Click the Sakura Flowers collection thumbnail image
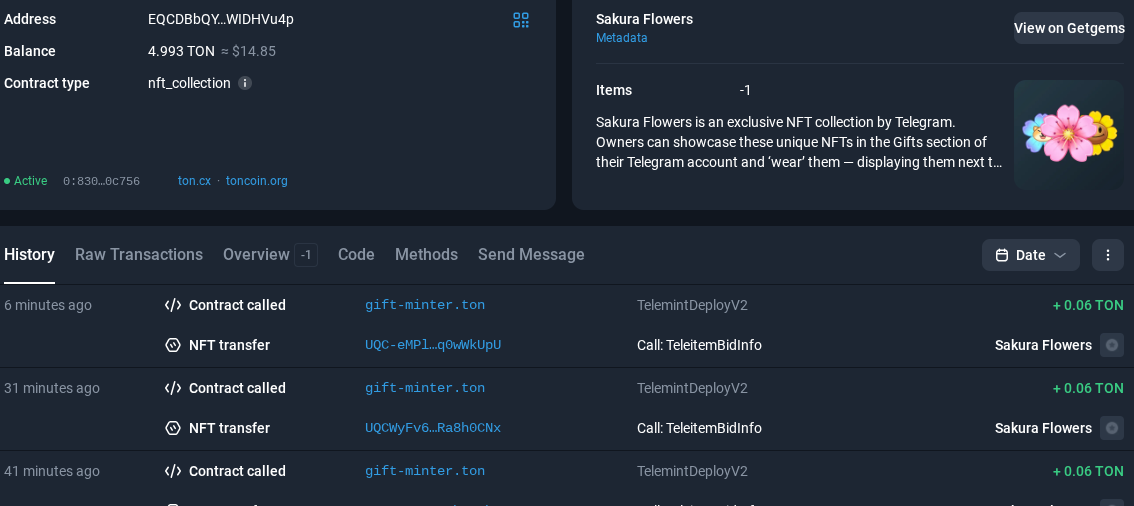Image resolution: width=1134 pixels, height=506 pixels. point(1069,135)
